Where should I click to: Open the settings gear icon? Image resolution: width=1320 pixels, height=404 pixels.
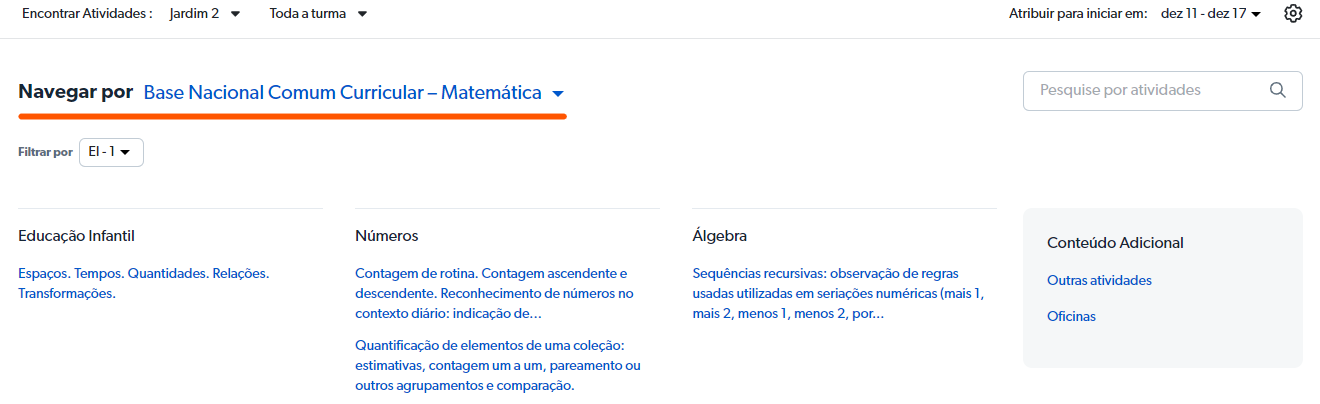point(1293,14)
